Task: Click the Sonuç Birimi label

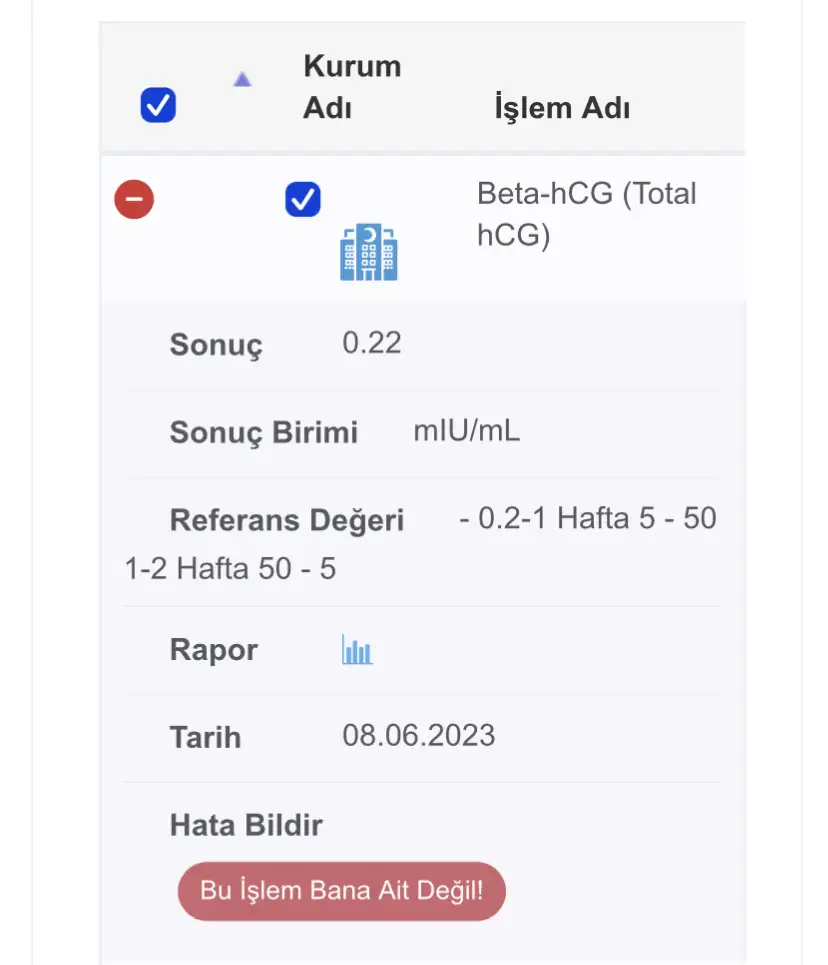Action: [x=263, y=433]
